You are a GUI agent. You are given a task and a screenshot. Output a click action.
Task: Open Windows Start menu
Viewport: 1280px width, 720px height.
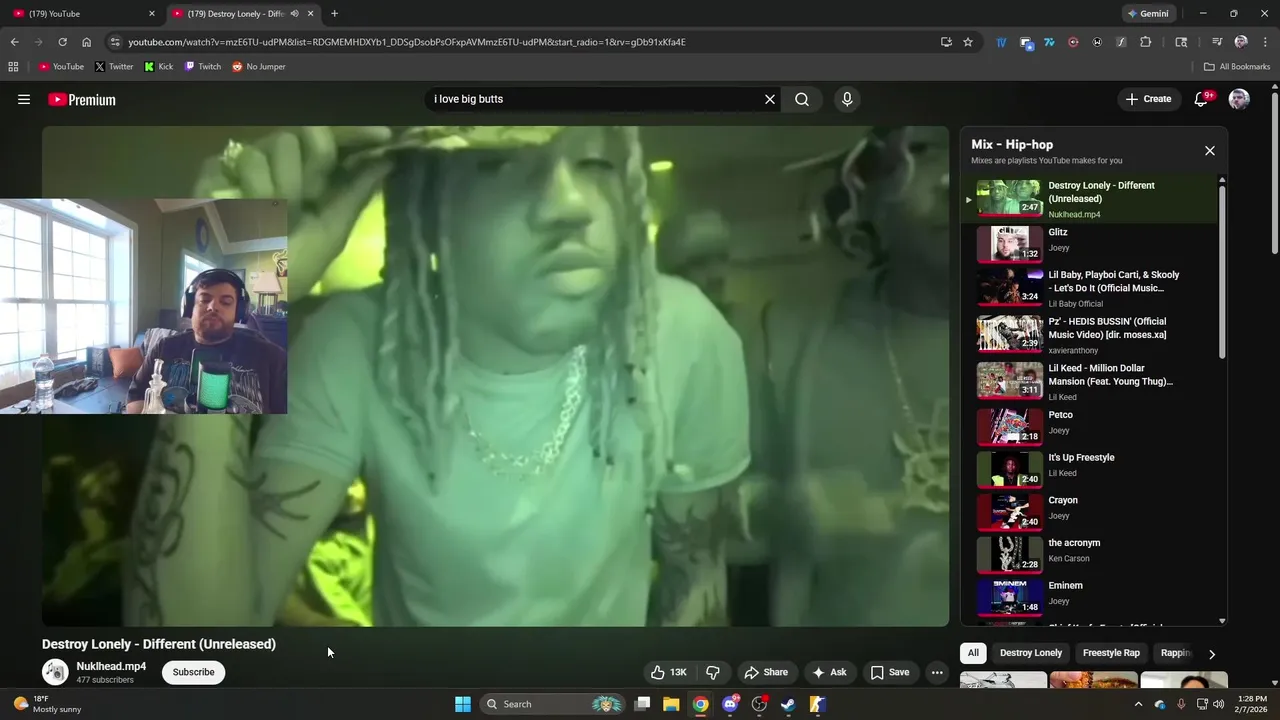click(x=463, y=704)
